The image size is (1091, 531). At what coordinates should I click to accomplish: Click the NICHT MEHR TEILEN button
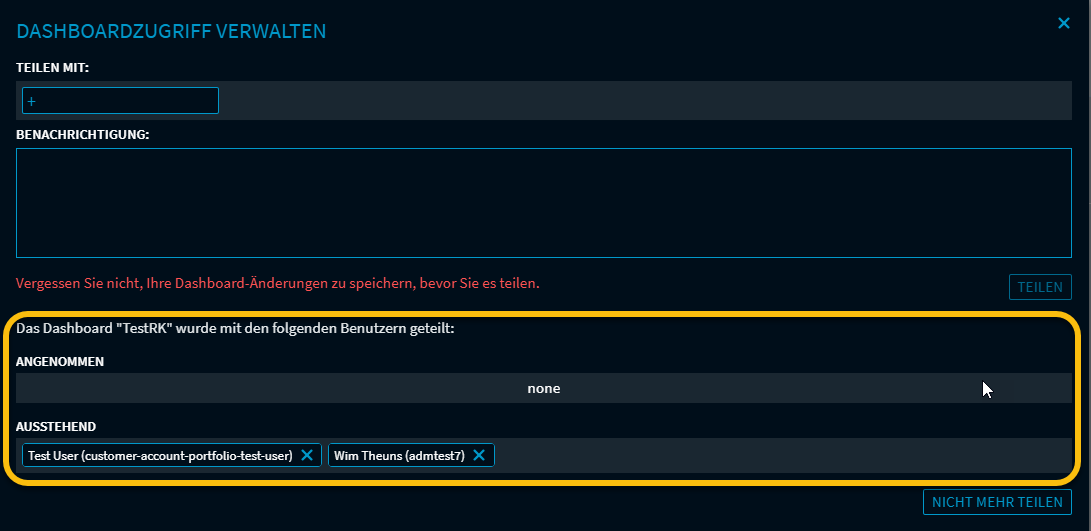[997, 502]
